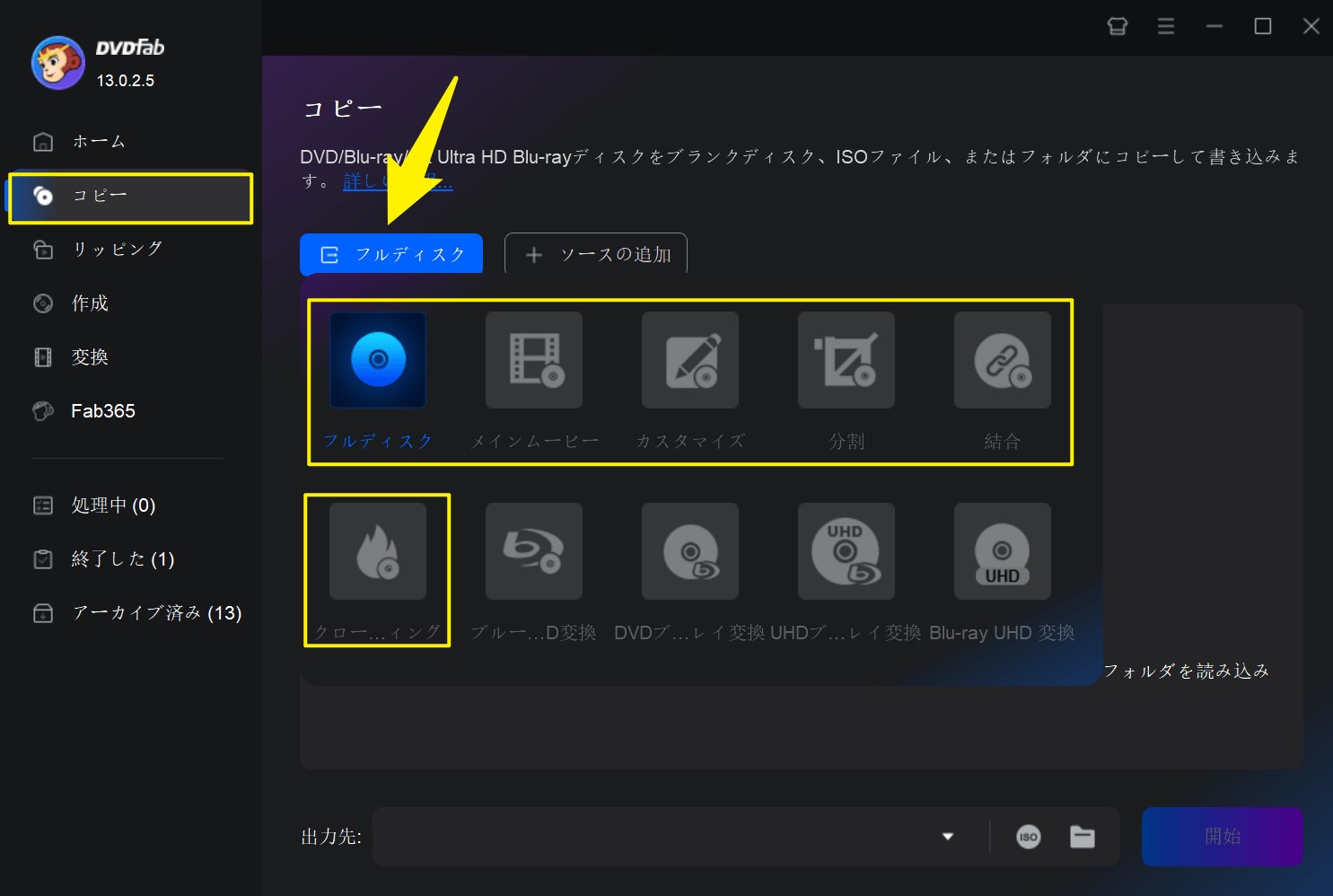This screenshot has width=1333, height=896.
Task: Select the Split (分割) copy mode icon
Action: pyautogui.click(x=846, y=360)
